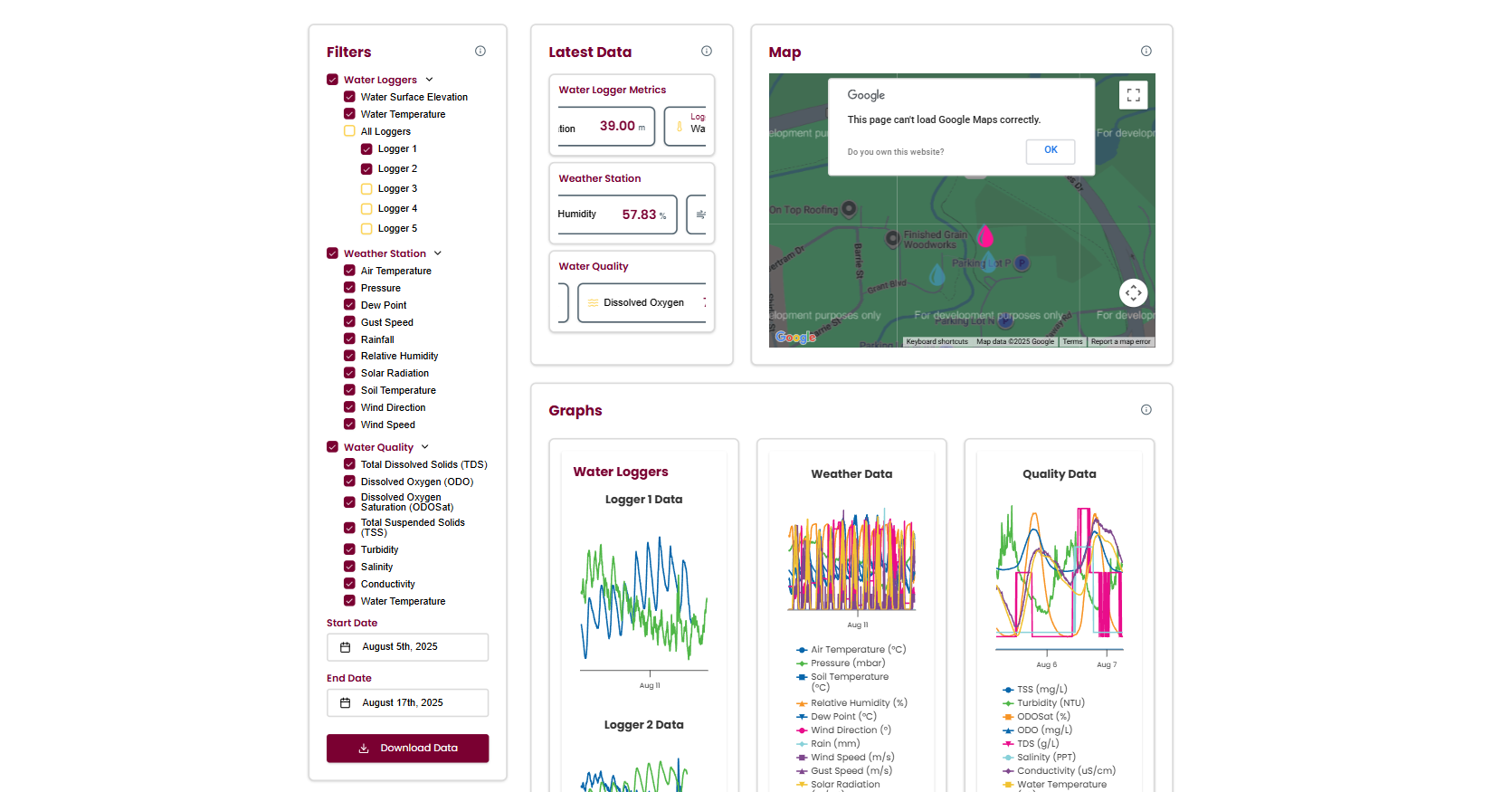Uncheck the Salinity filter
This screenshot has width=1512, height=792.
[349, 567]
